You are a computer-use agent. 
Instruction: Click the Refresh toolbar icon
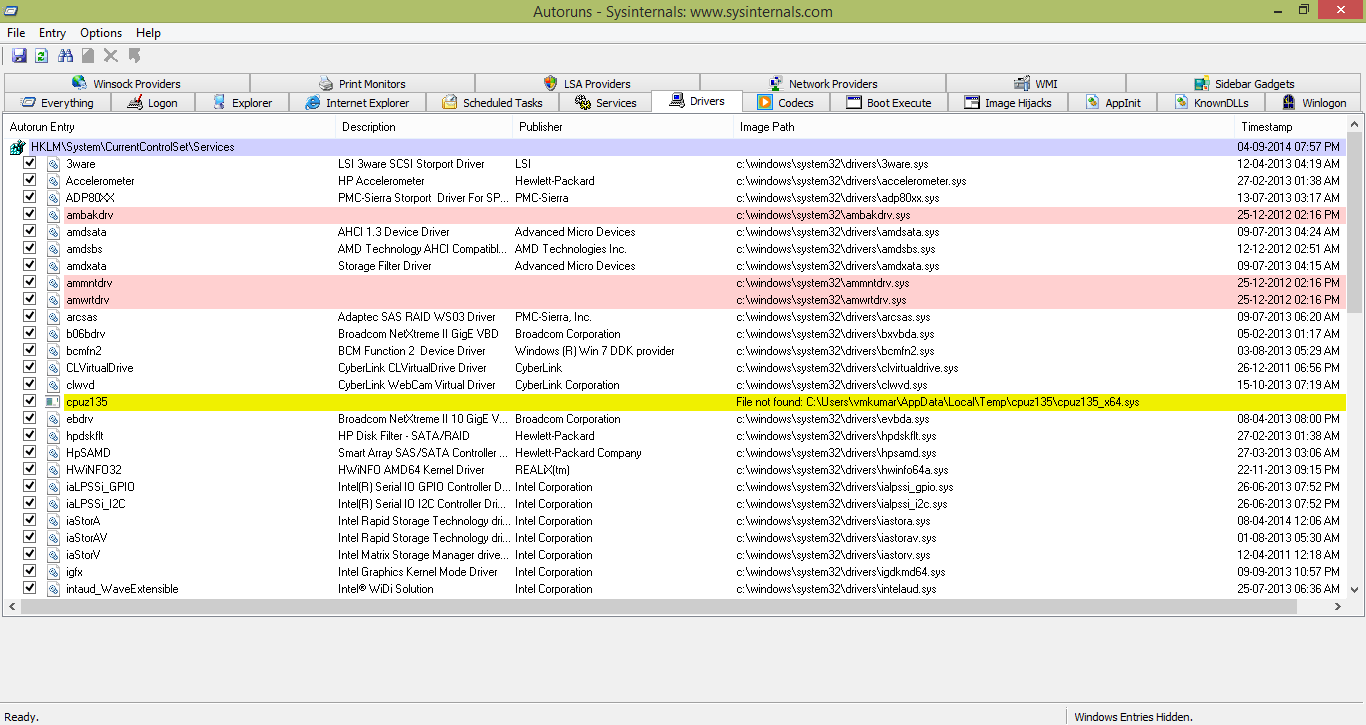[42, 56]
